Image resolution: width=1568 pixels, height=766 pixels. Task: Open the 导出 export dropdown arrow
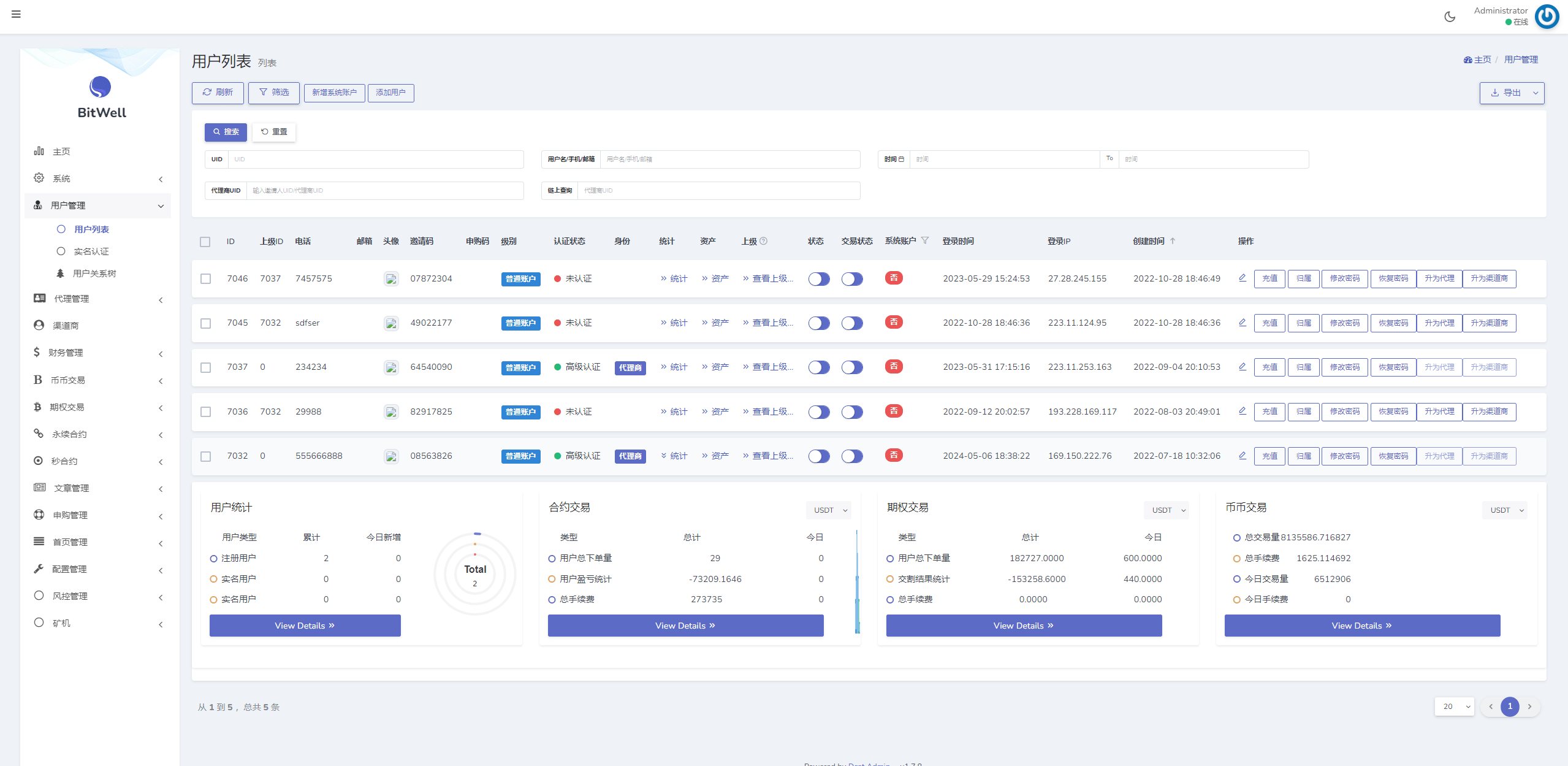[x=1536, y=93]
